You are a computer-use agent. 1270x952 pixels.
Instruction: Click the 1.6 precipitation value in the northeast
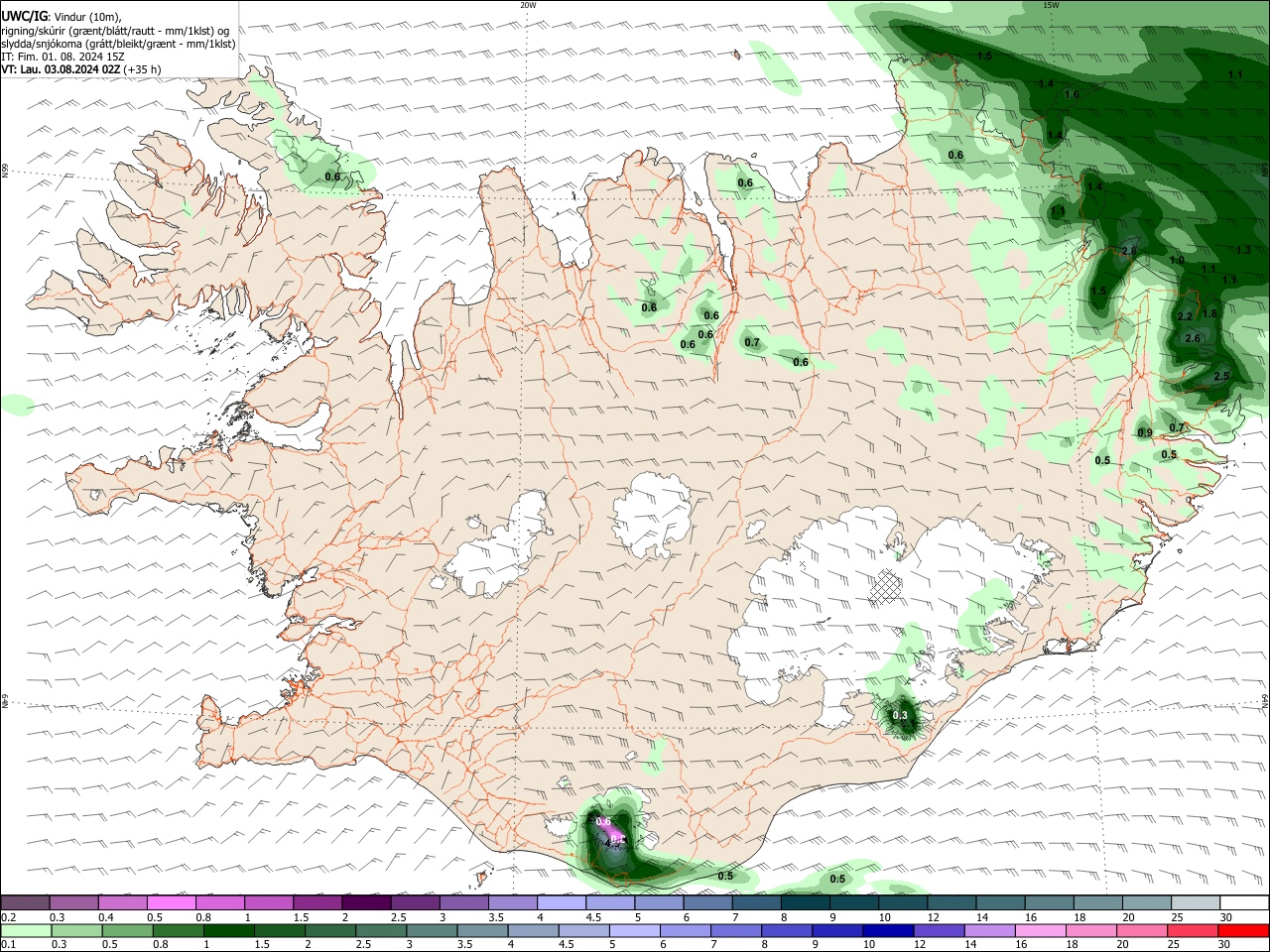[1072, 95]
